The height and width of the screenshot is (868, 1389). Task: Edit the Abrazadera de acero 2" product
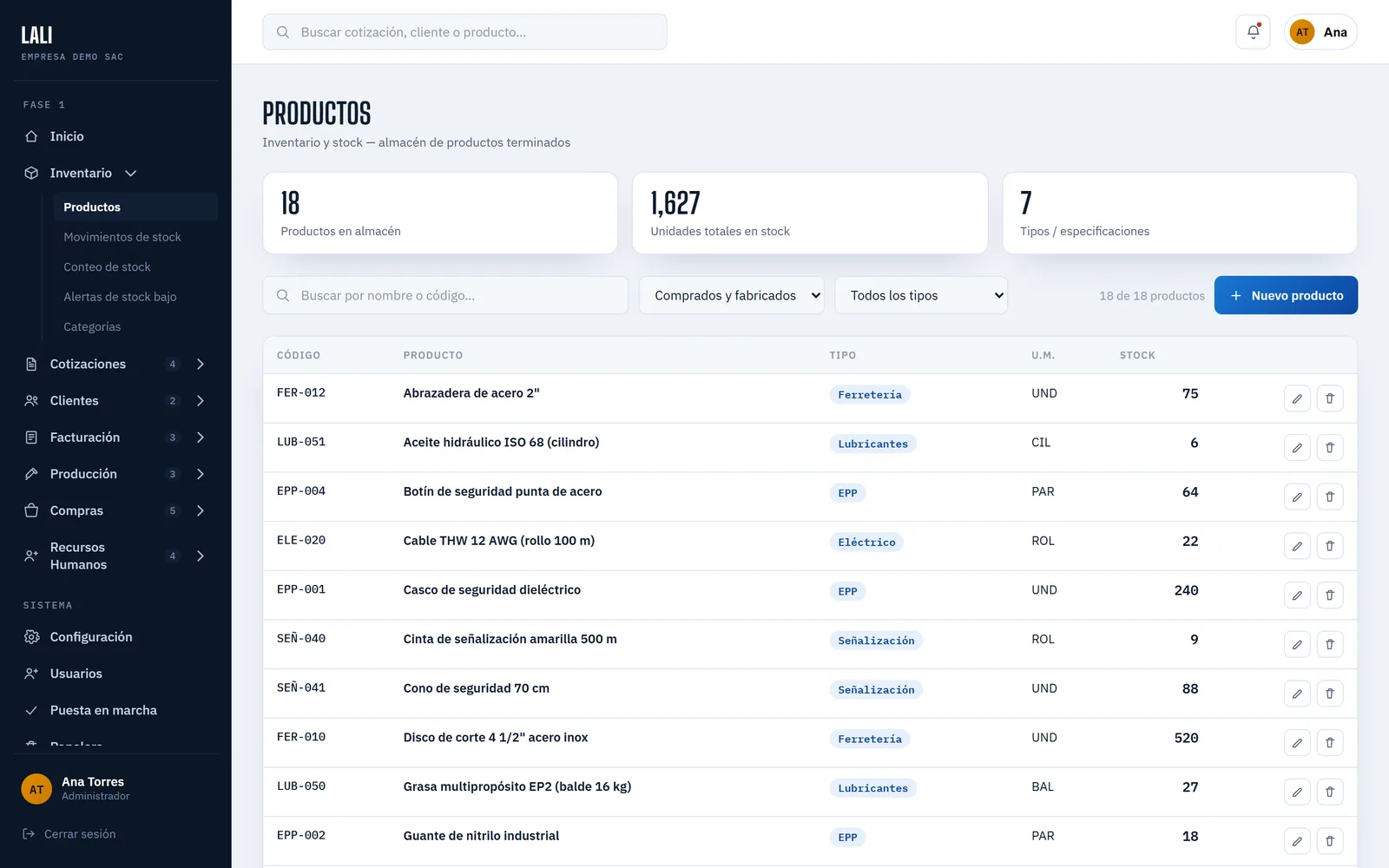pos(1297,398)
